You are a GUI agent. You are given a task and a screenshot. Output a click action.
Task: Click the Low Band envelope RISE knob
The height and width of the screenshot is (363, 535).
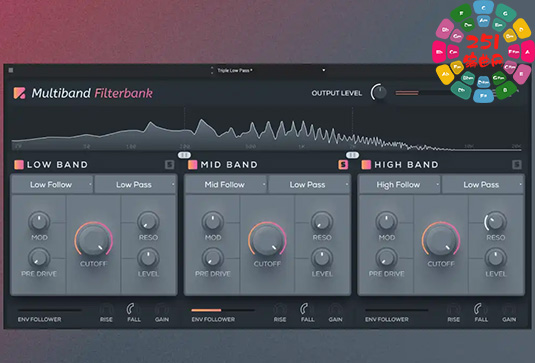[106, 309]
